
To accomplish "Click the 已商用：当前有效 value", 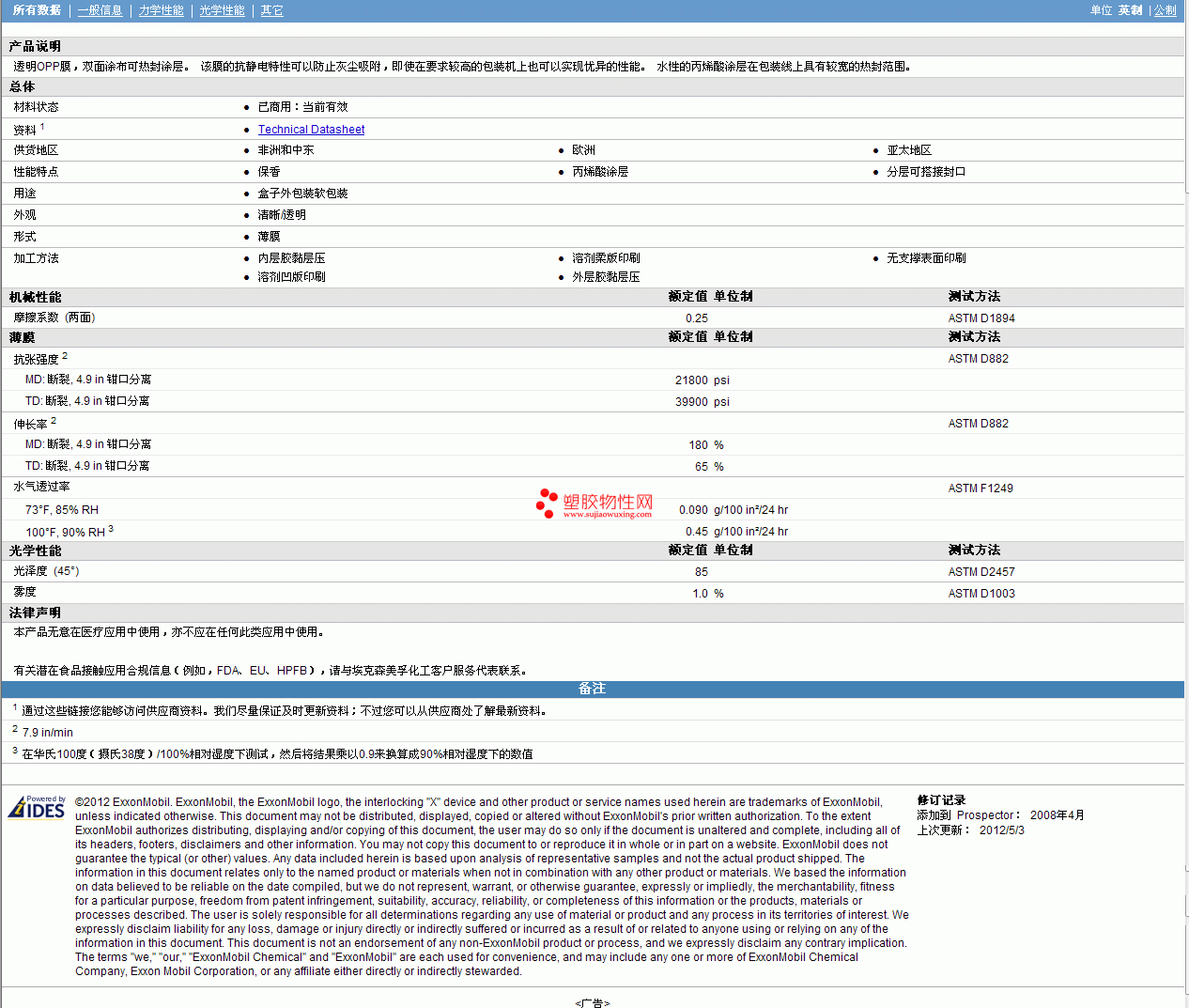I will (302, 107).
